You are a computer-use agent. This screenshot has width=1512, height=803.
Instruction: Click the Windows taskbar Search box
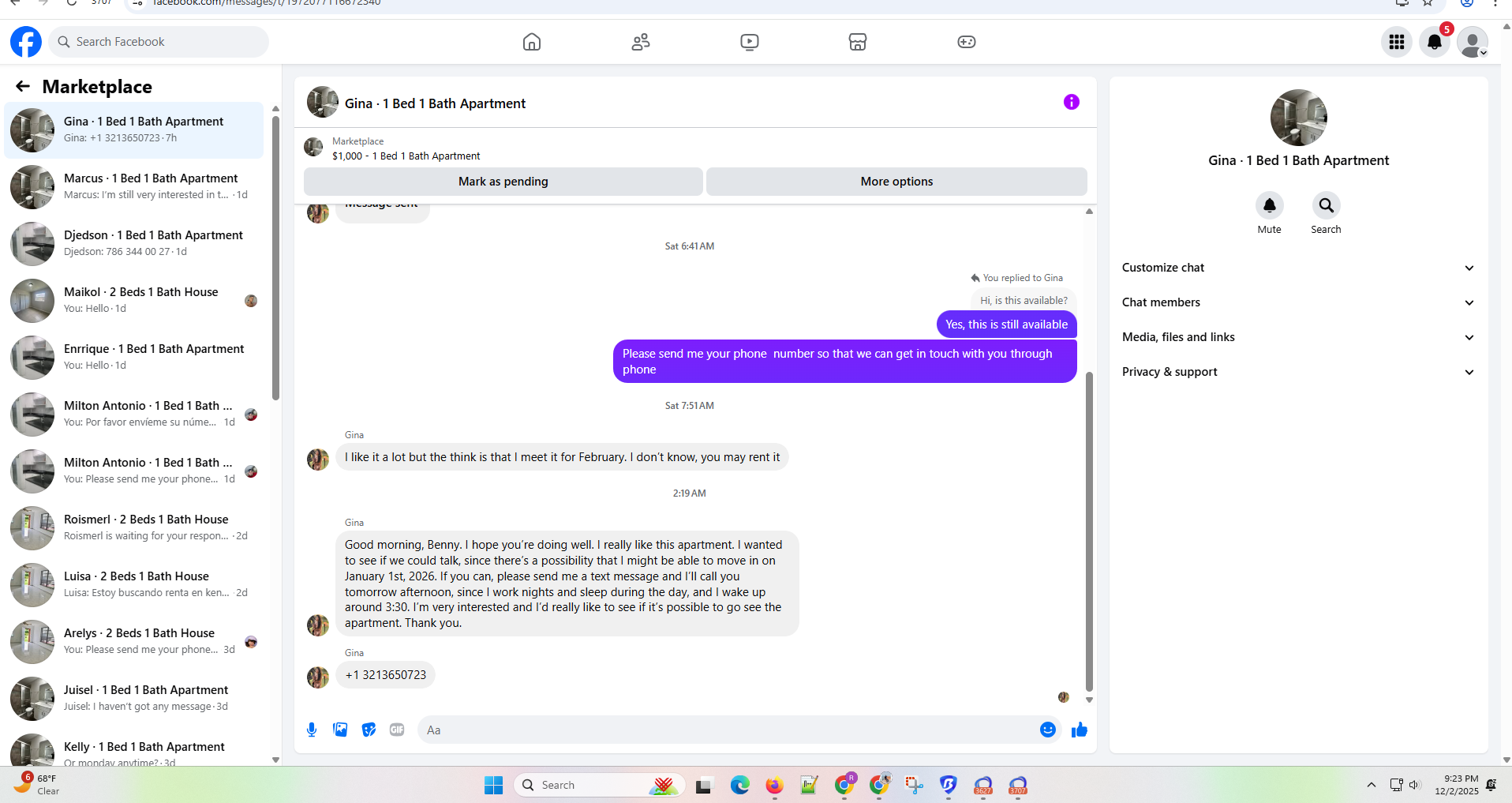(599, 785)
